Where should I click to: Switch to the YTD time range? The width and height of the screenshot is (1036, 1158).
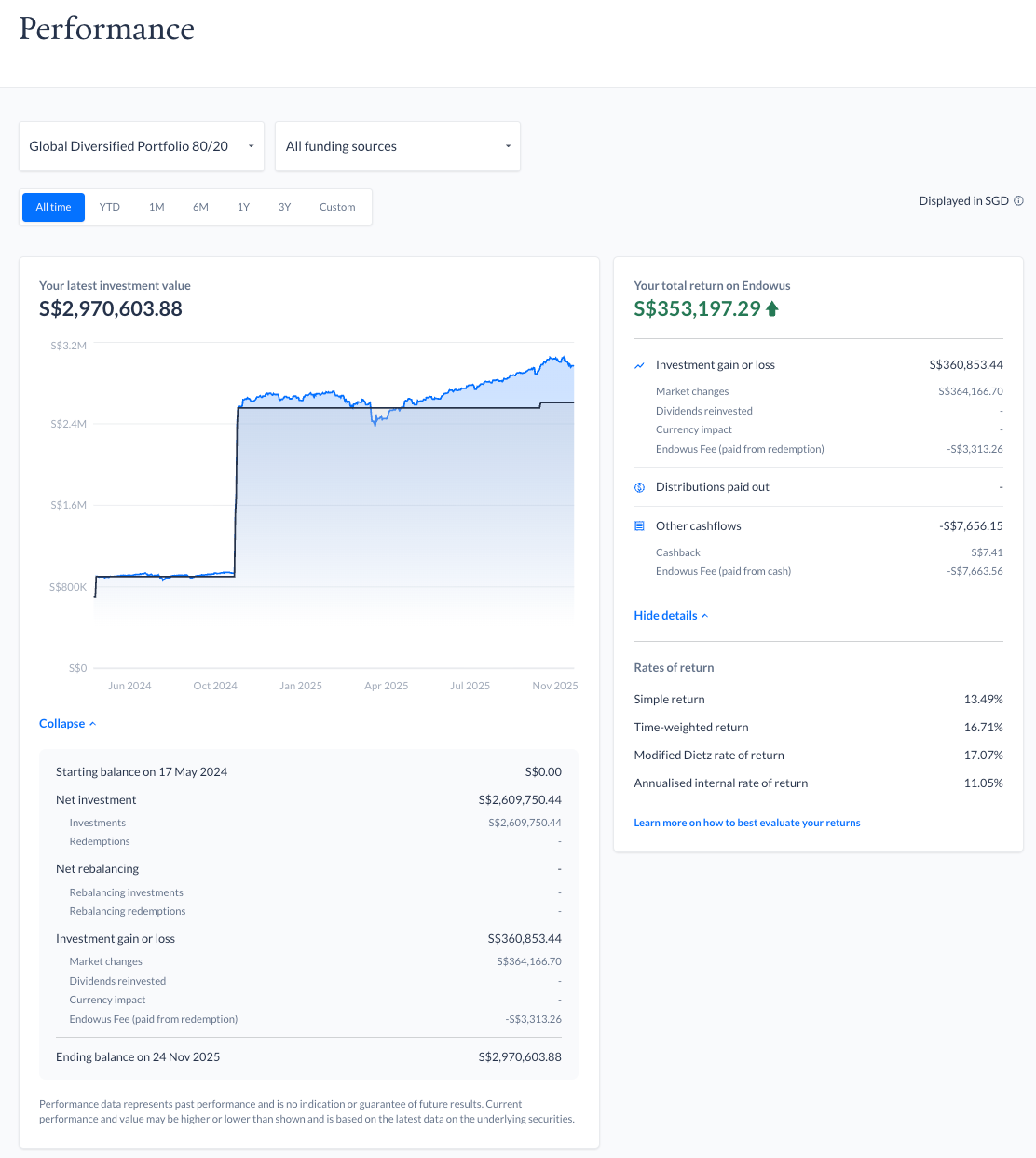(110, 207)
